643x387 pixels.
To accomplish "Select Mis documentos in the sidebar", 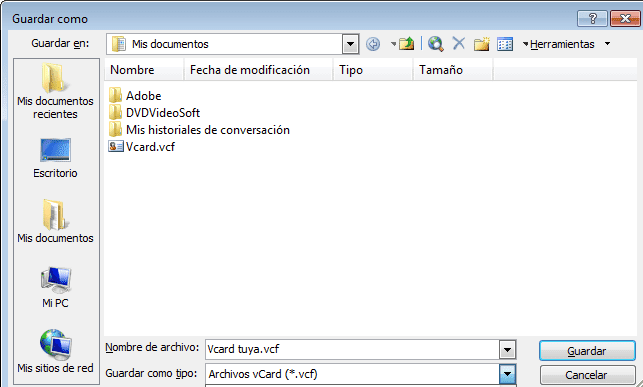I will click(x=55, y=221).
